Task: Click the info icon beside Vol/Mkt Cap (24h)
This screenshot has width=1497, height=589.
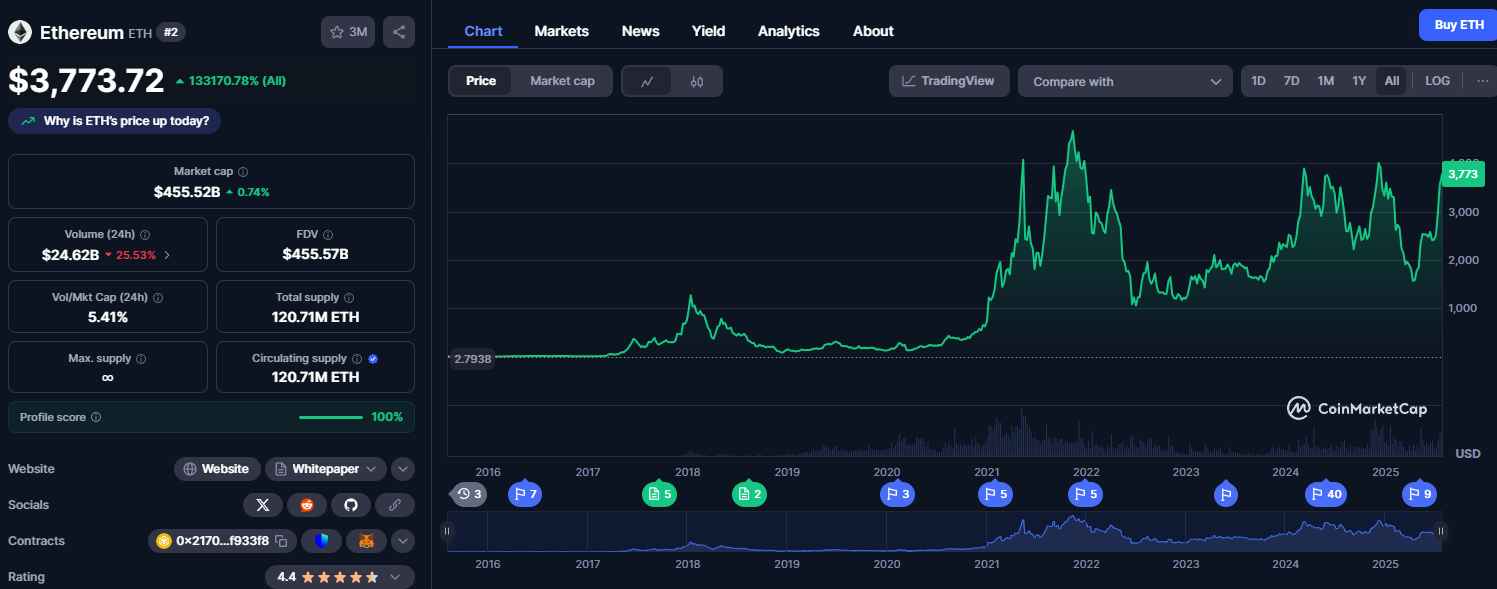Action: click(x=158, y=298)
